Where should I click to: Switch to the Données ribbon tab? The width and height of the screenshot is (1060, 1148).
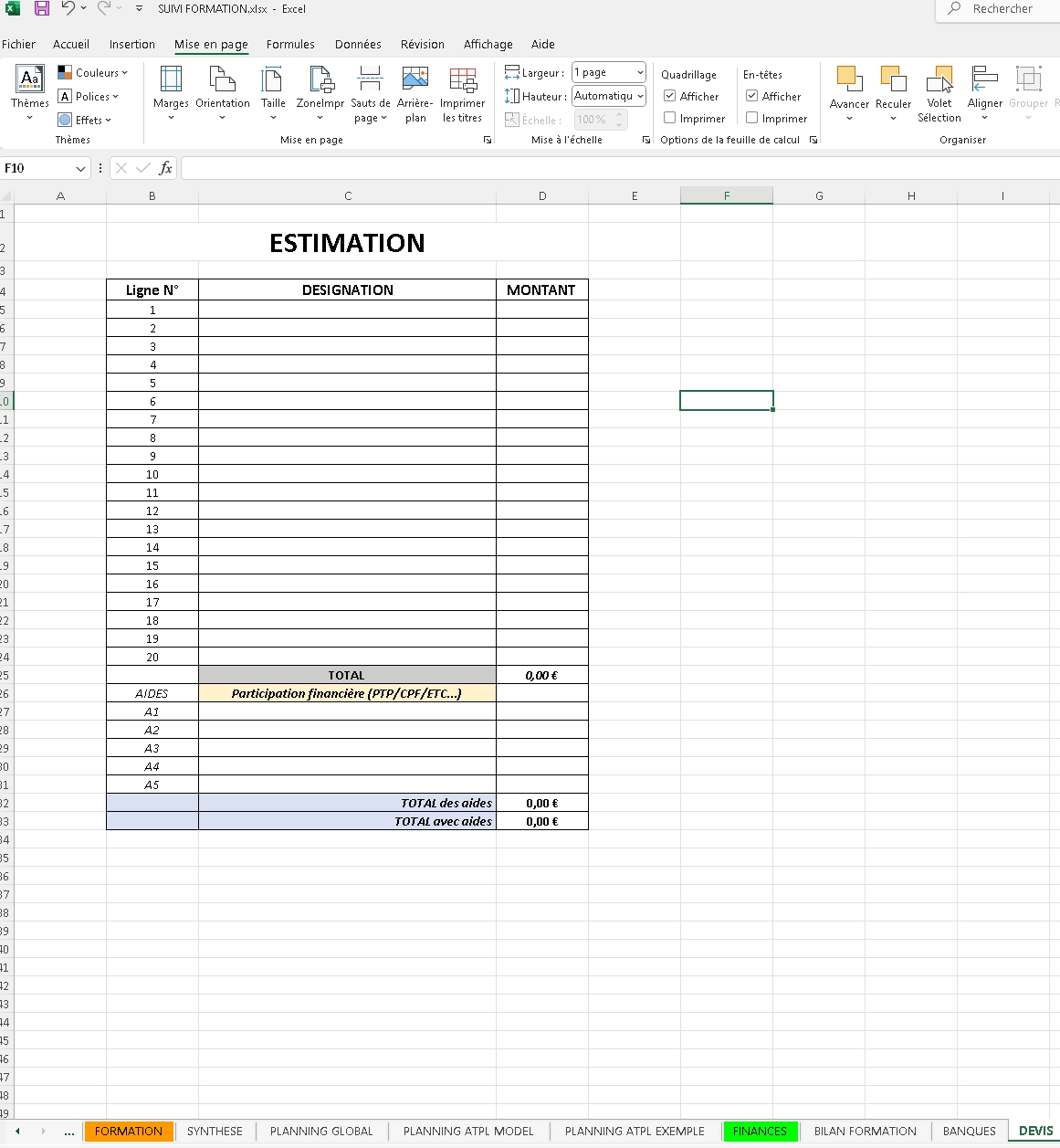[358, 44]
